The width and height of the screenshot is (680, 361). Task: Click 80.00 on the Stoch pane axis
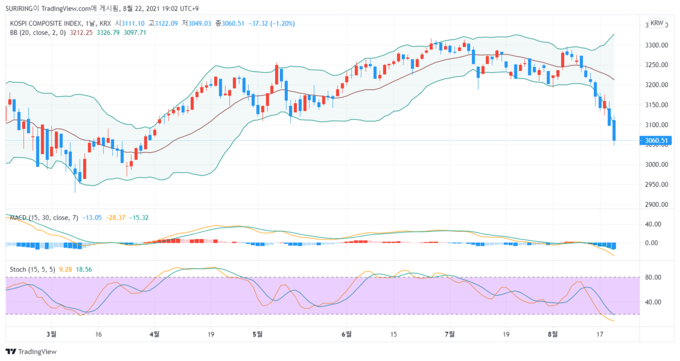(653, 277)
